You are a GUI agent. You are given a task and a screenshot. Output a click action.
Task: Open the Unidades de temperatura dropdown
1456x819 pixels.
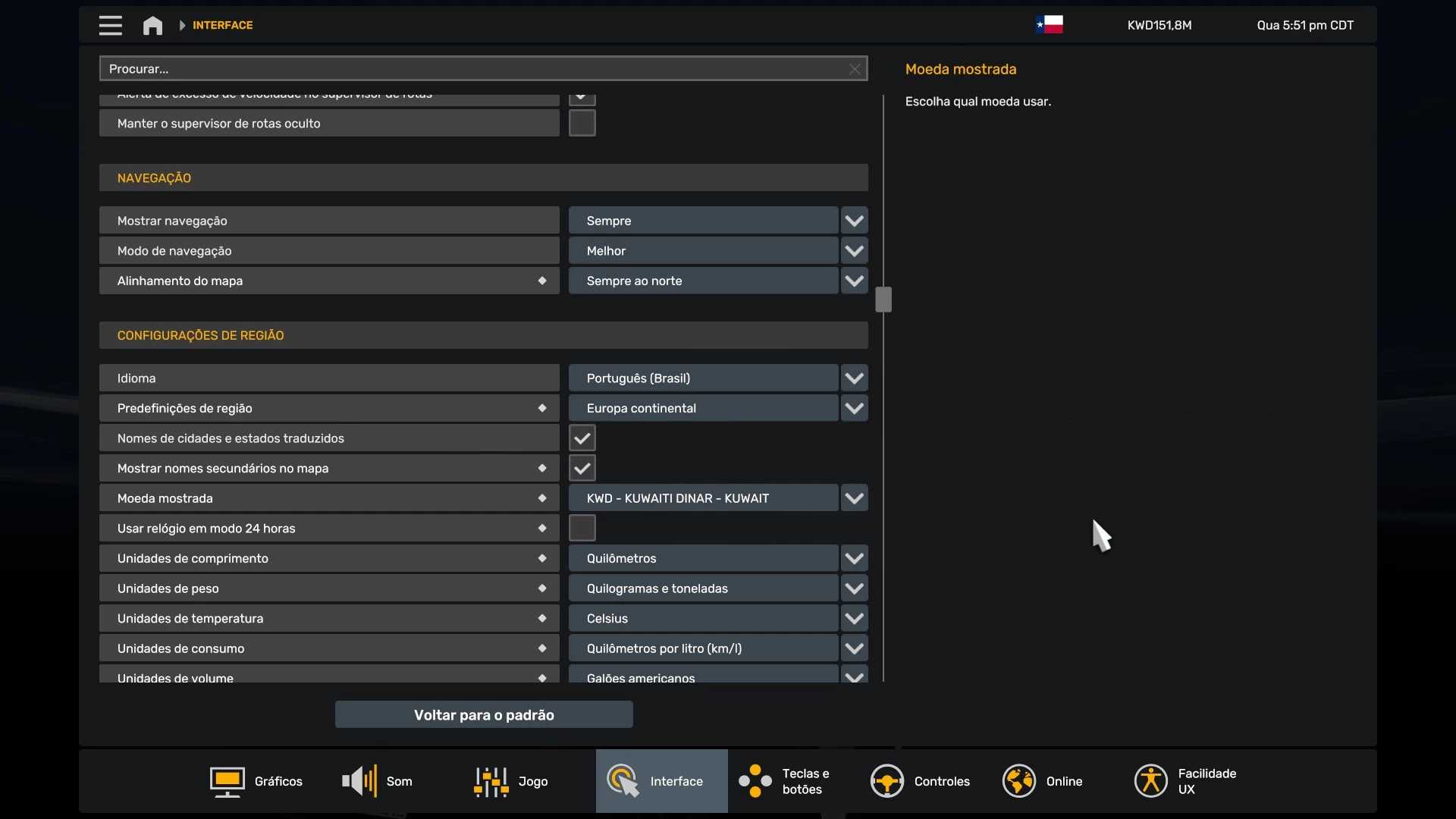pyautogui.click(x=854, y=618)
